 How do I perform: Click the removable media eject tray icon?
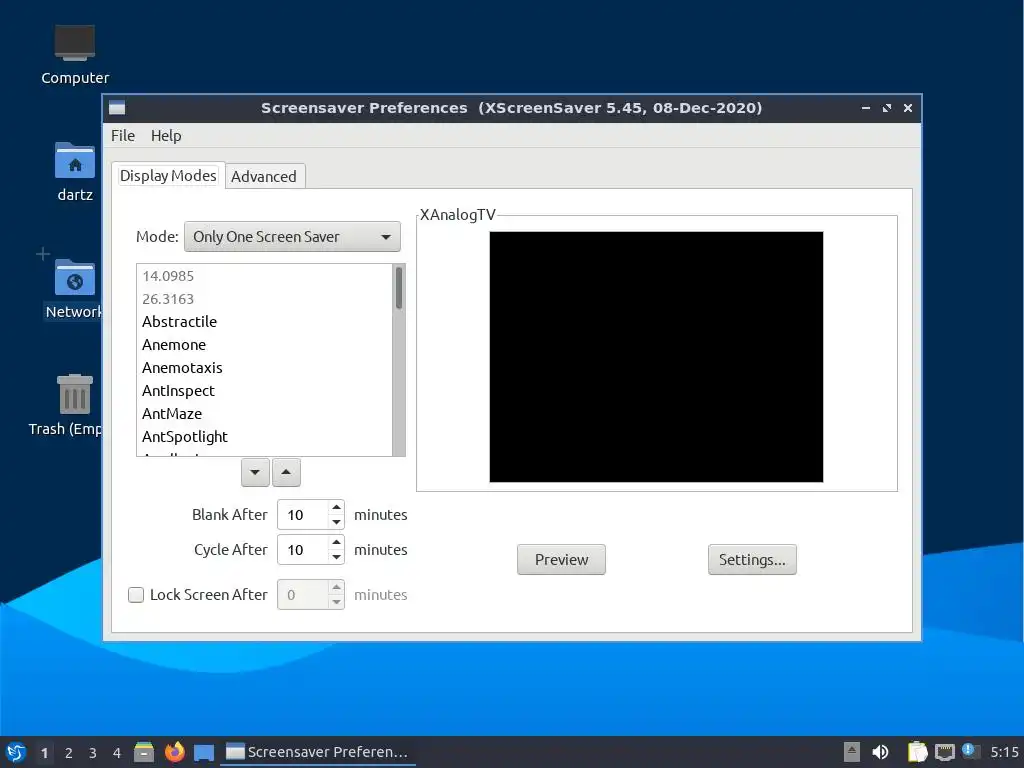[852, 752]
